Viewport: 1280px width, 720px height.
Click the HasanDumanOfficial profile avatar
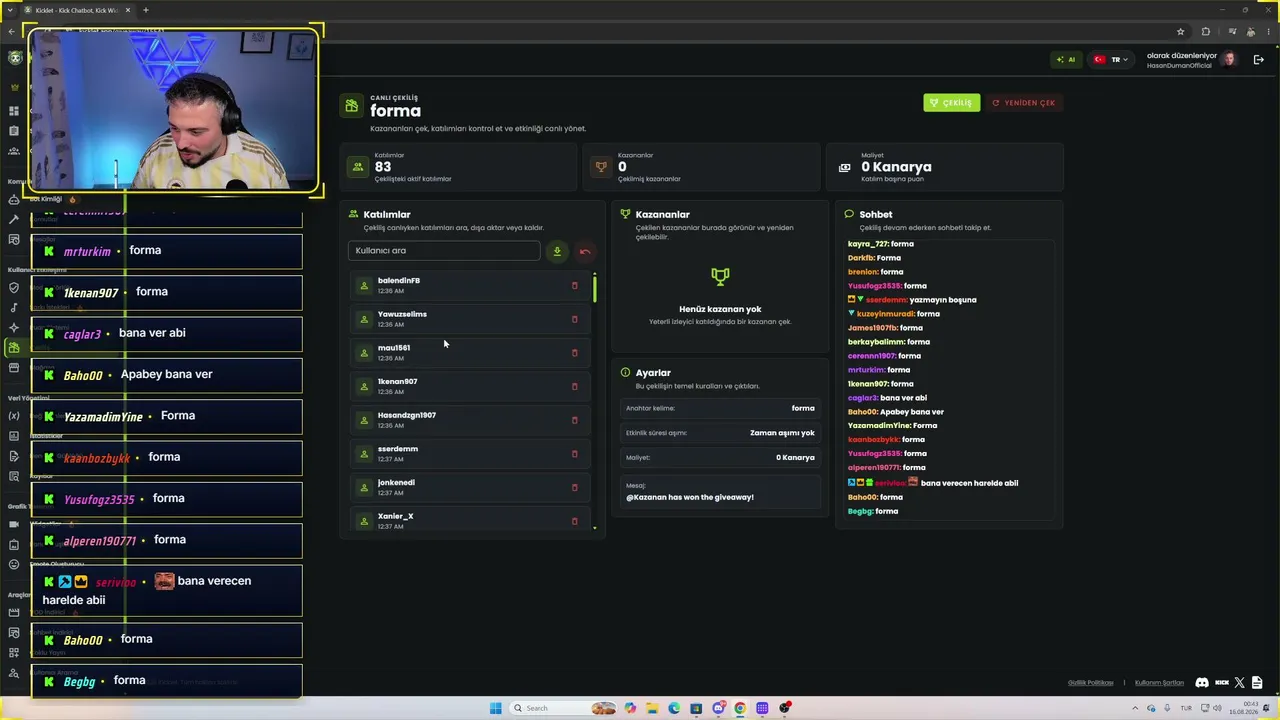1230,60
